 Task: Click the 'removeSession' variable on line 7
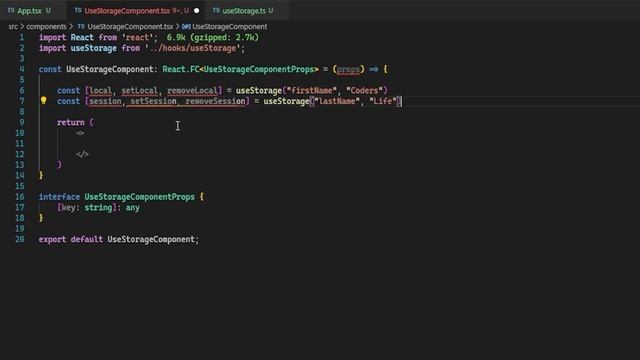[215, 101]
